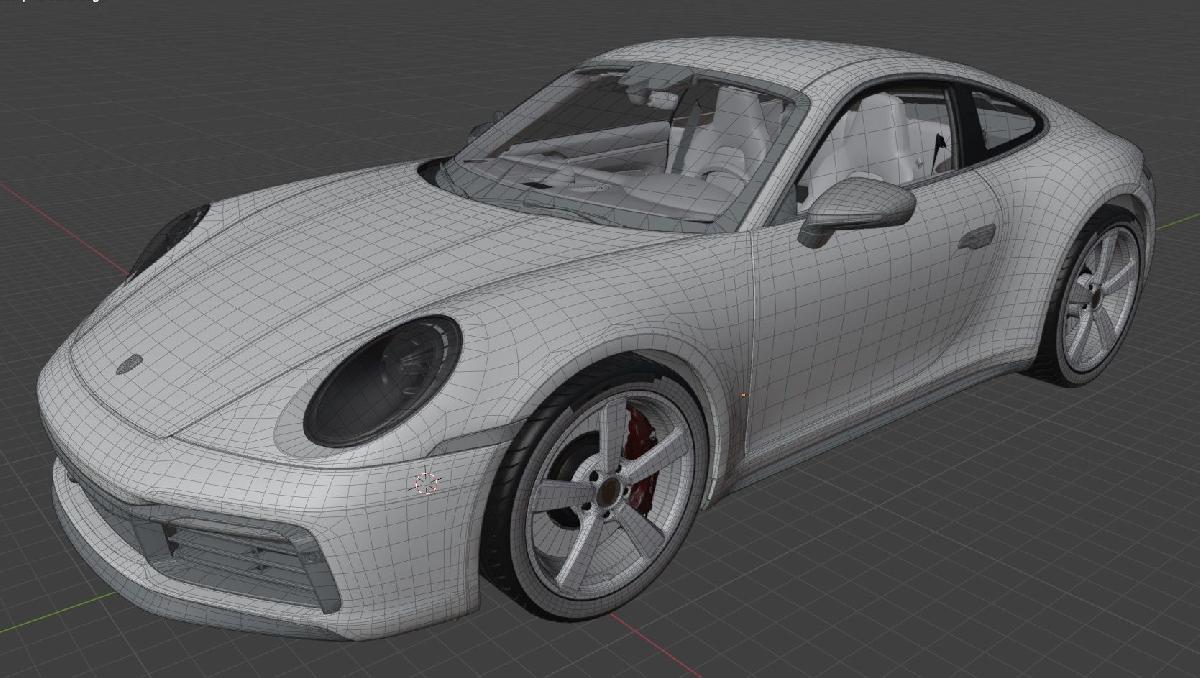The image size is (1200, 678).
Task: Select the far headlight beside the hood
Action: (x=166, y=240)
